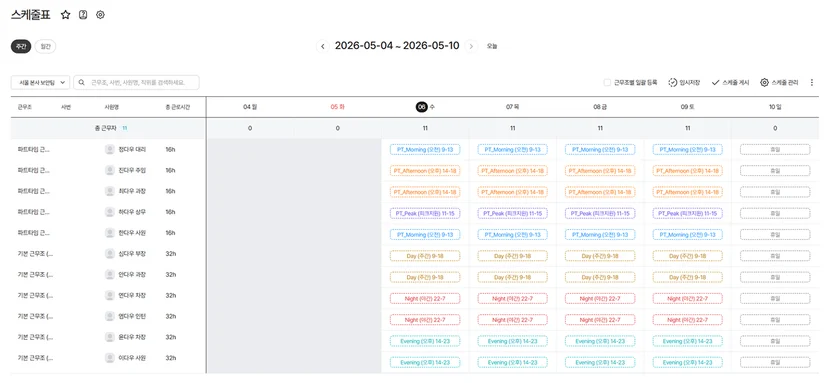Click the 사번 column header
This screenshot has height=383, width=828.
tap(66, 107)
